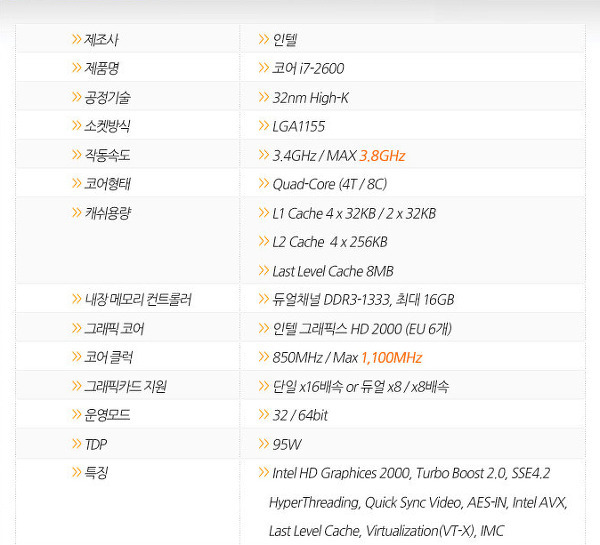The image size is (600, 545).
Task: Click the chevron bullet before 95W
Action: click(264, 444)
